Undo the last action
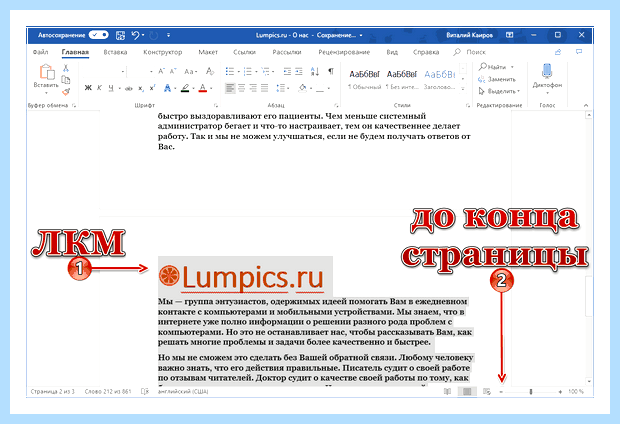 pyautogui.click(x=136, y=35)
